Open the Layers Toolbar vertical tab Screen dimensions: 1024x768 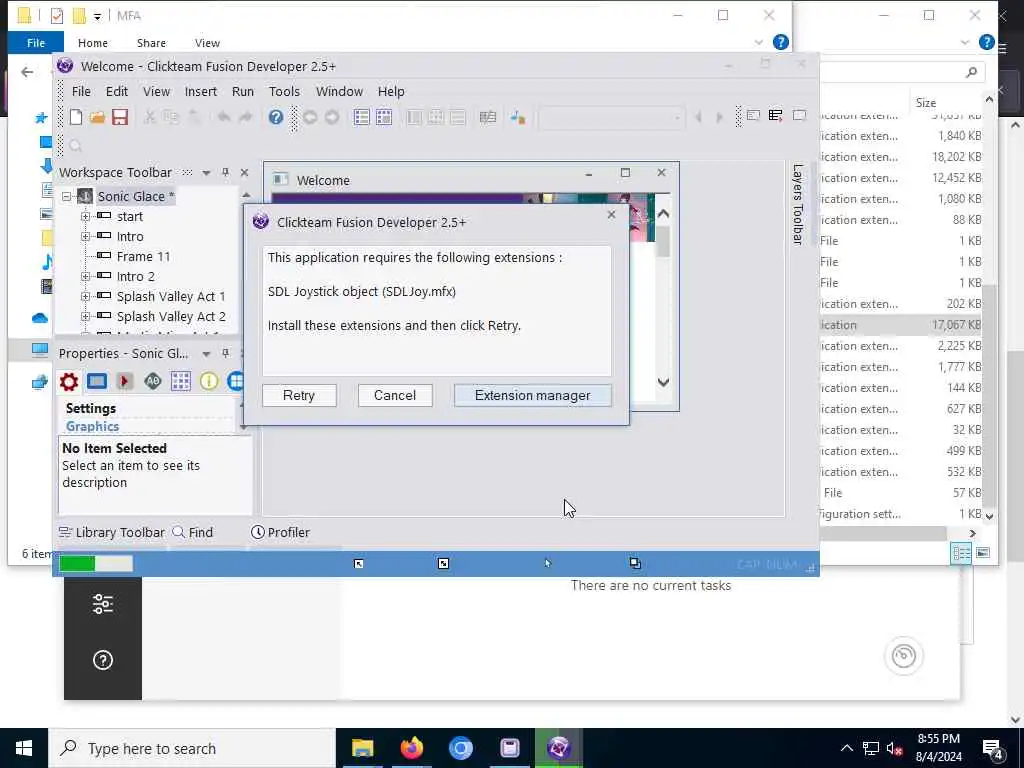click(x=797, y=204)
